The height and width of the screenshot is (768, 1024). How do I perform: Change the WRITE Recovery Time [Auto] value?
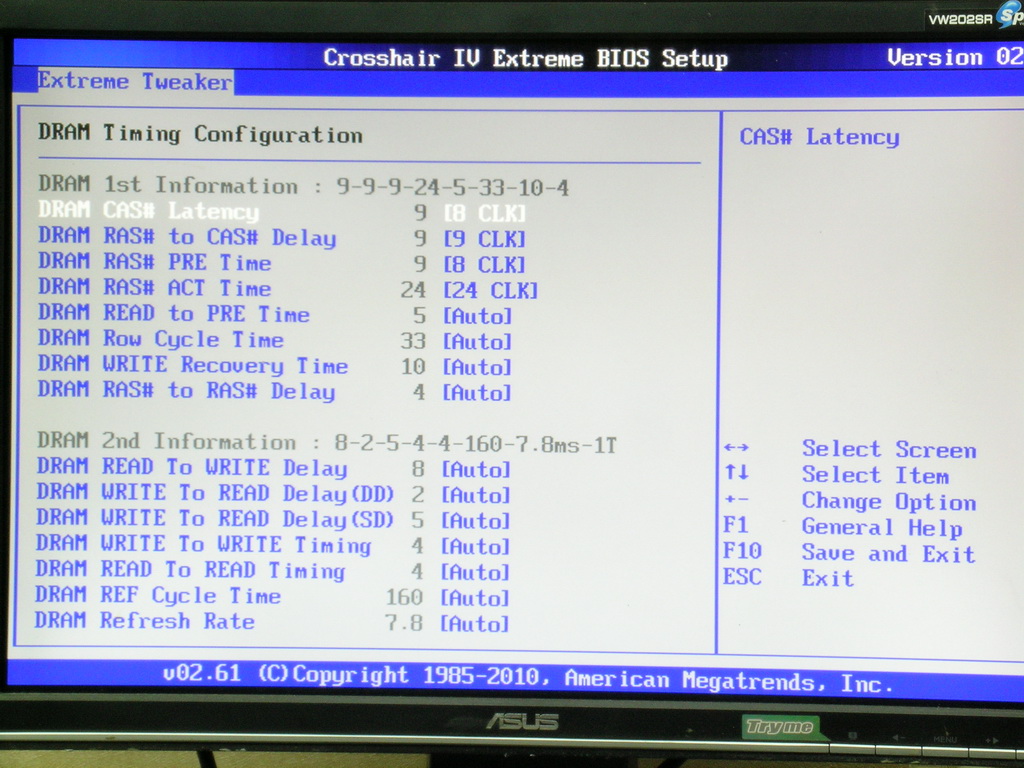[477, 367]
